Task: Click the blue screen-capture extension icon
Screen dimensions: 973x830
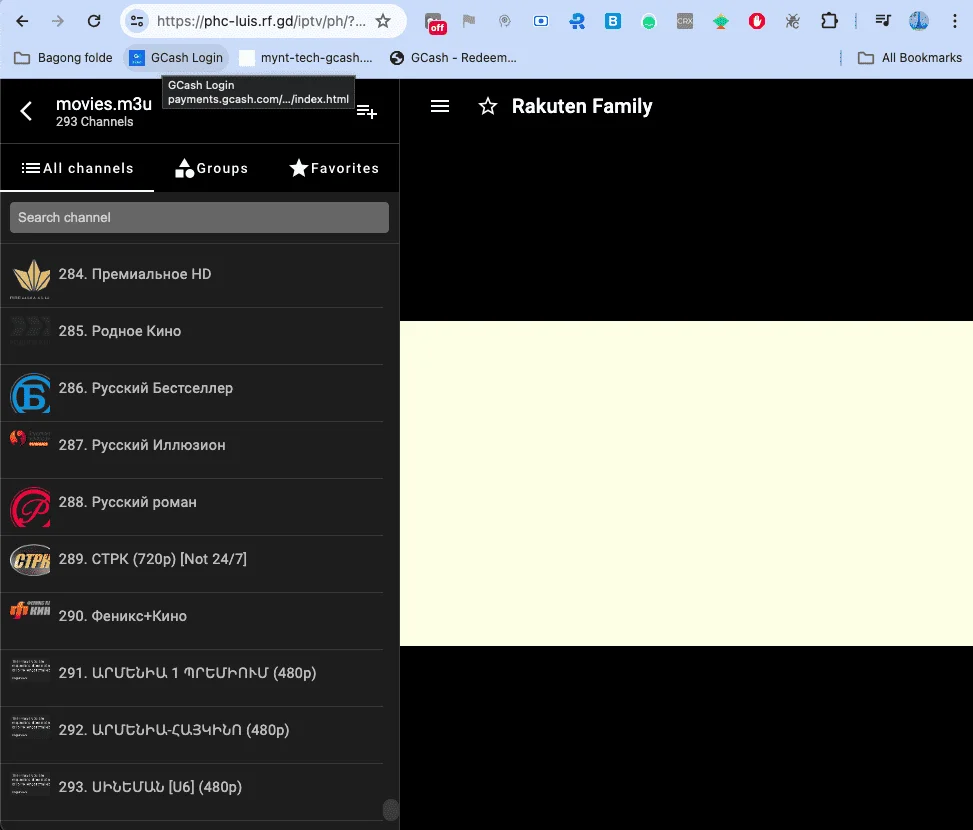Action: [x=541, y=21]
